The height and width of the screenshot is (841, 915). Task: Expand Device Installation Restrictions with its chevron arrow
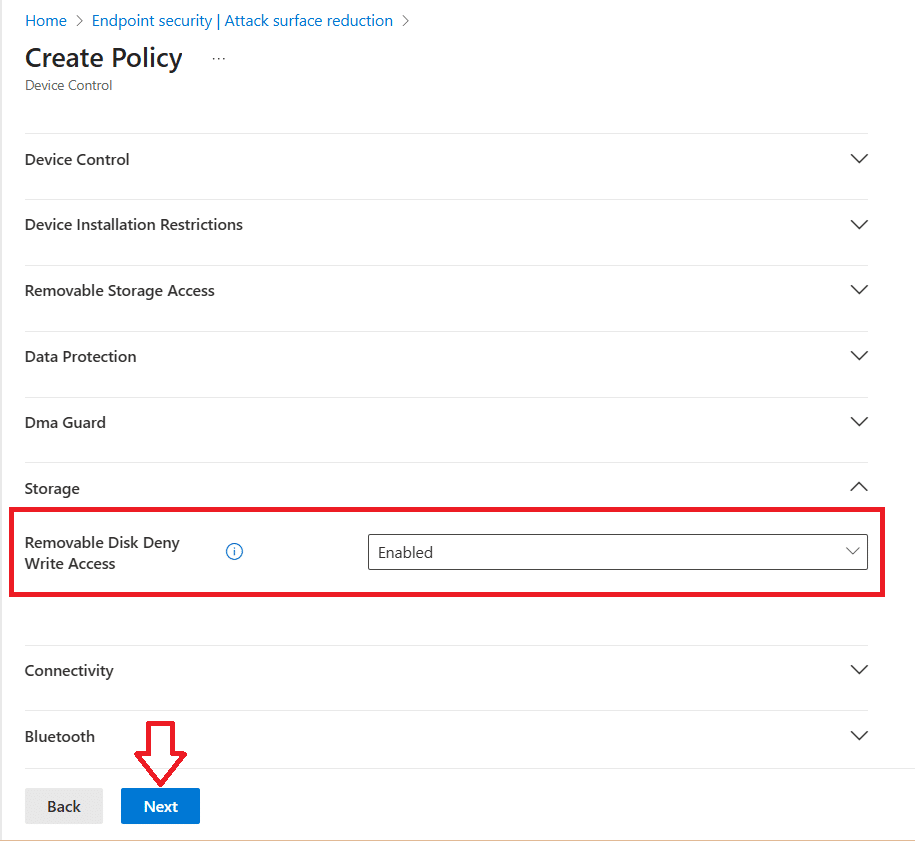pos(858,225)
